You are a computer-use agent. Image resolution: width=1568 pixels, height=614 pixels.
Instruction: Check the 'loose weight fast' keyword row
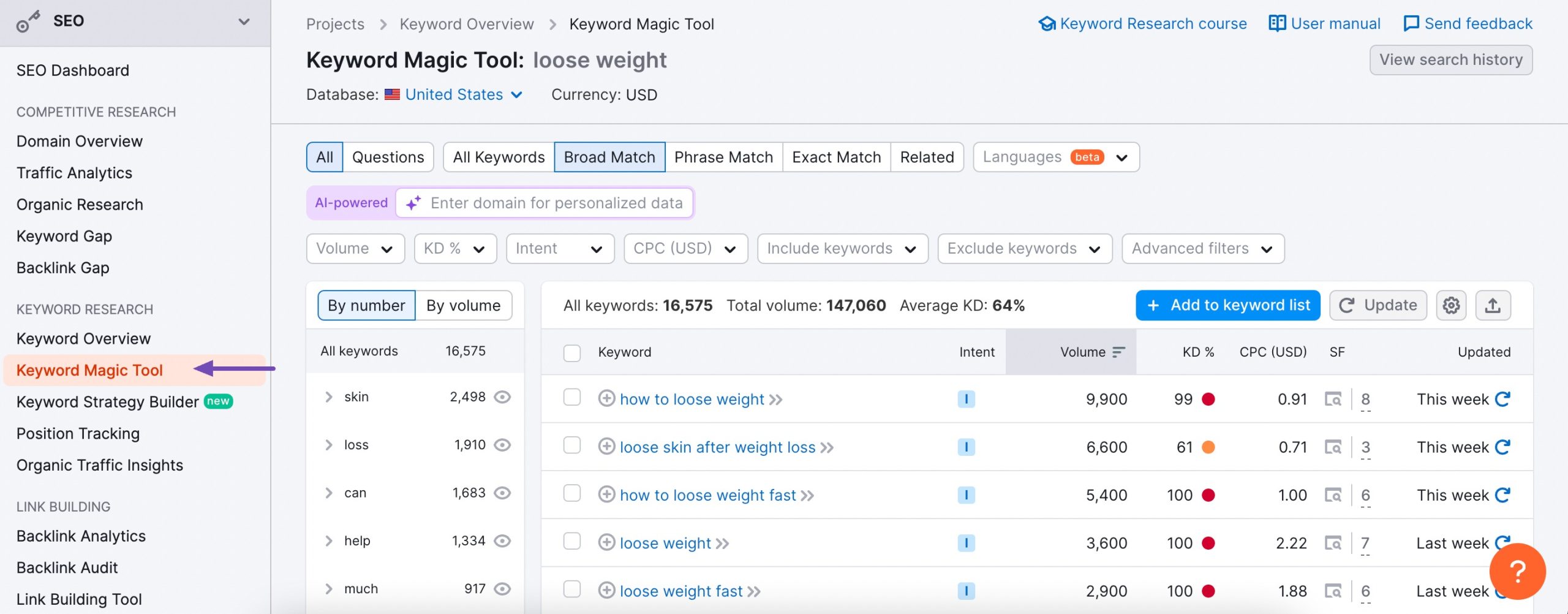[x=572, y=589]
